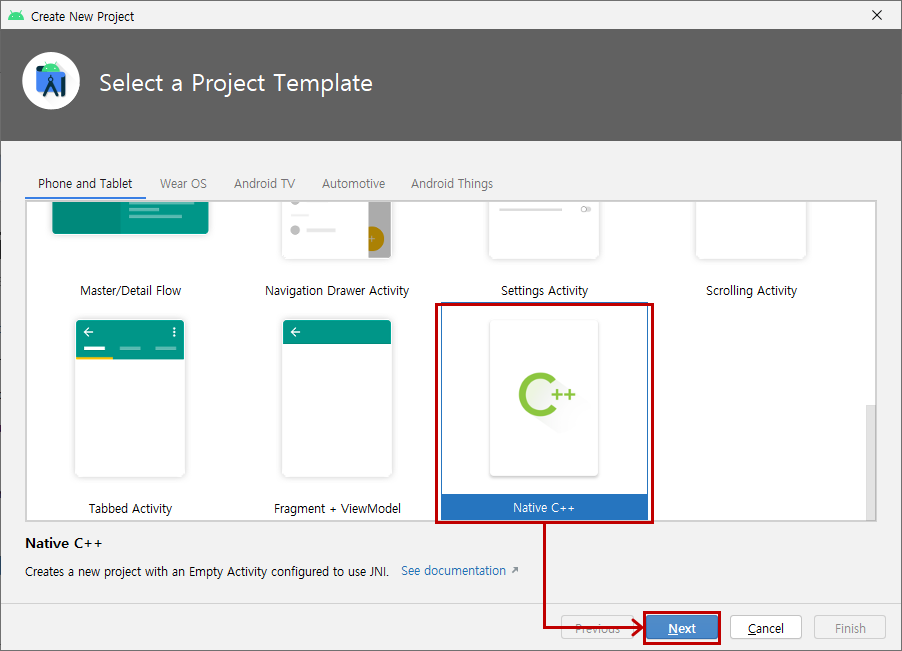Click the Tabbed Activity label
902x651 pixels.
130,508
